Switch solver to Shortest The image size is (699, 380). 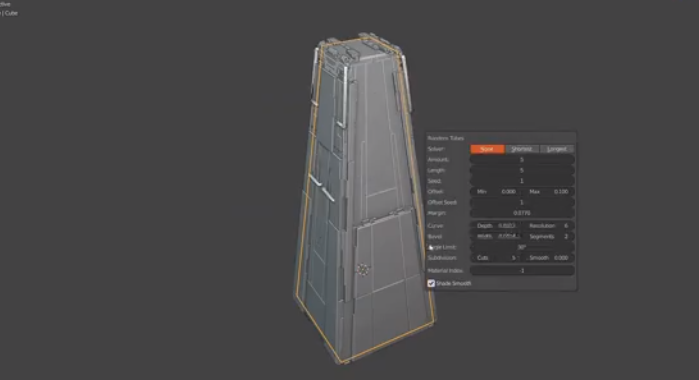tap(522, 149)
